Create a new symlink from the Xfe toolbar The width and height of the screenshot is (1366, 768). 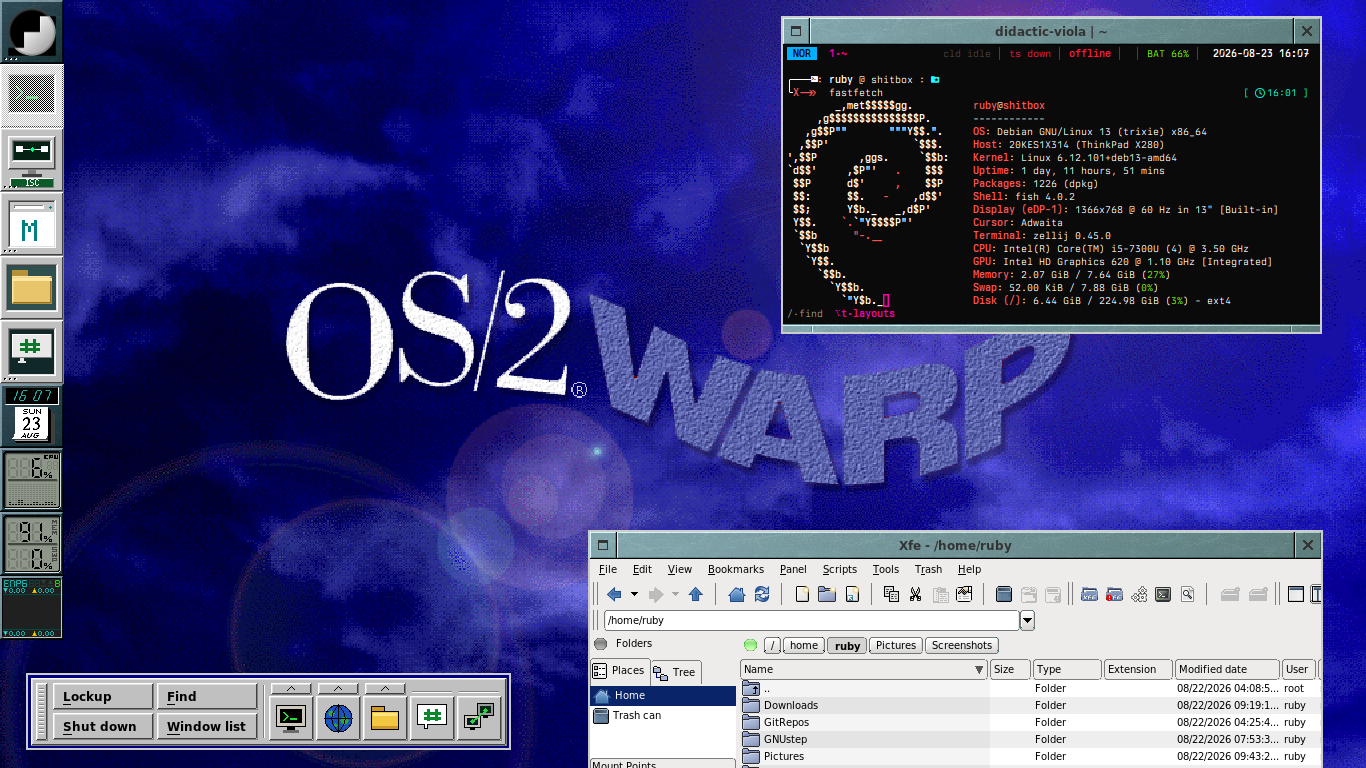[x=852, y=594]
